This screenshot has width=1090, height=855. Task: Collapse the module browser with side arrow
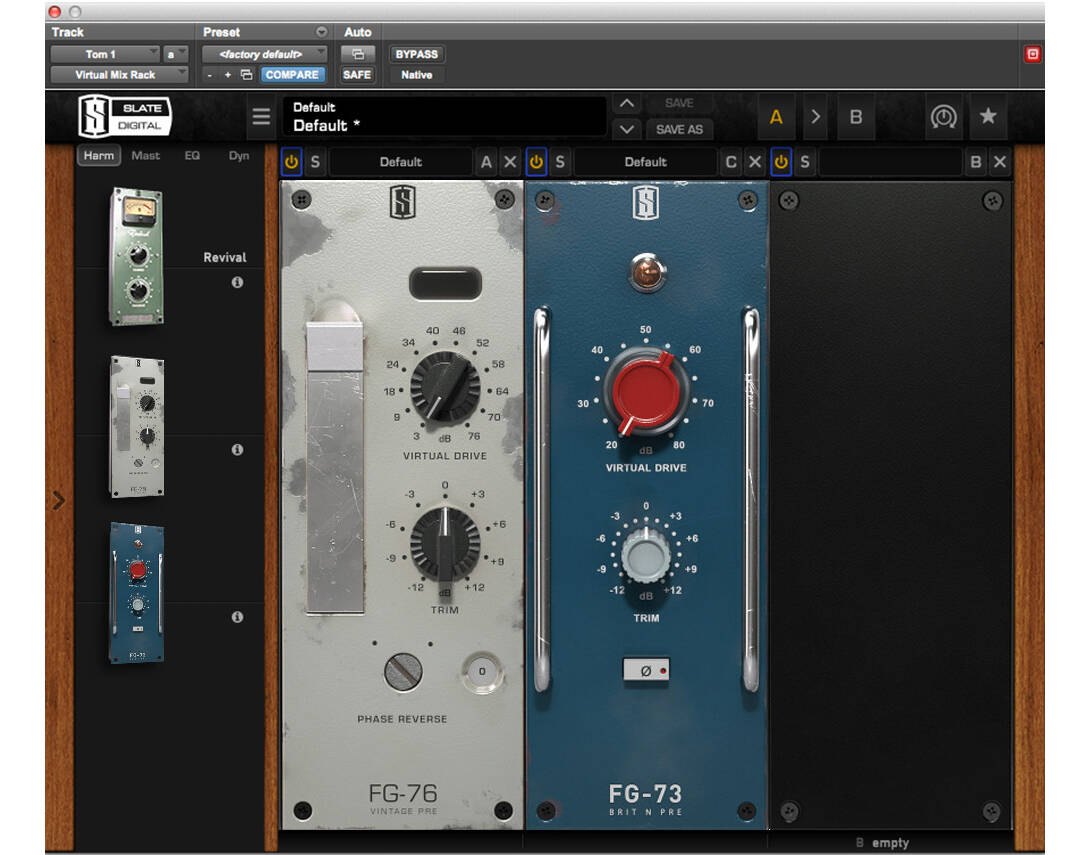click(59, 500)
